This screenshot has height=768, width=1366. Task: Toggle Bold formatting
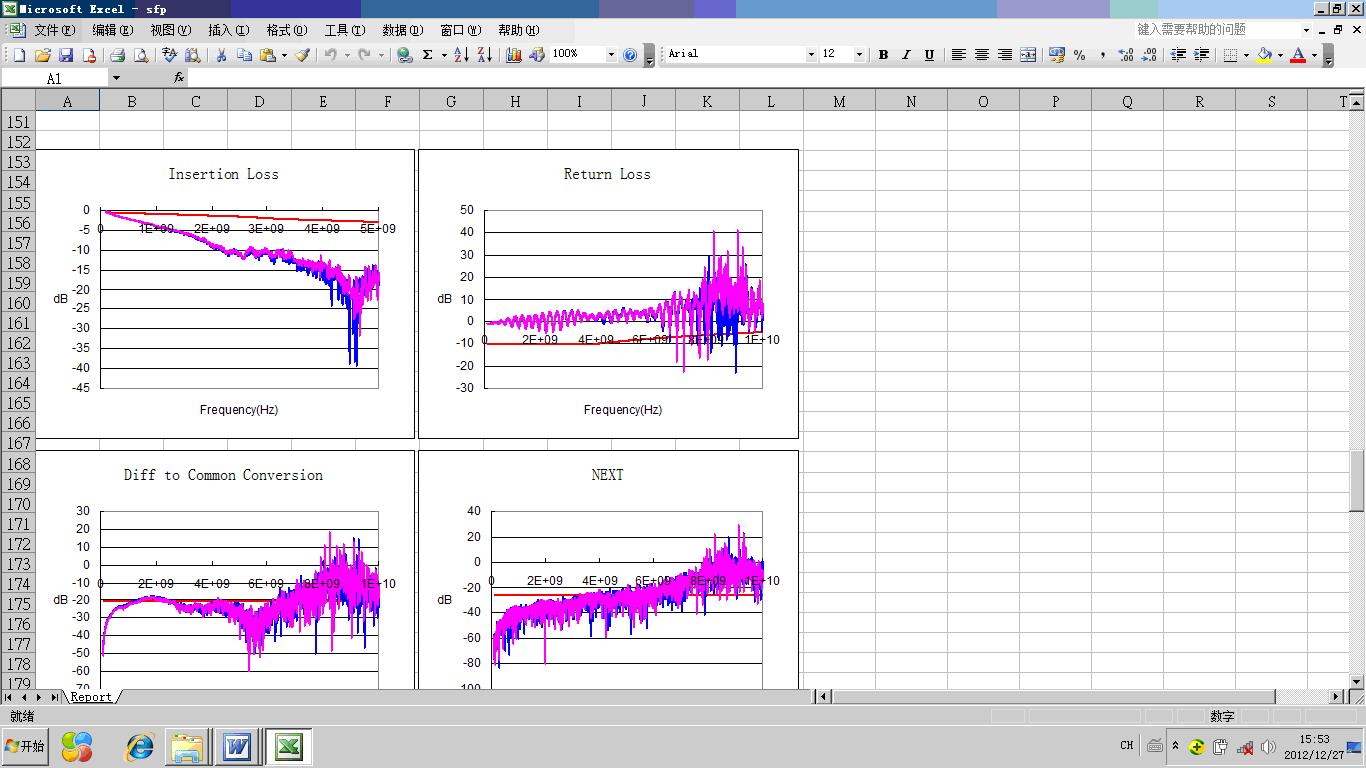click(x=883, y=55)
